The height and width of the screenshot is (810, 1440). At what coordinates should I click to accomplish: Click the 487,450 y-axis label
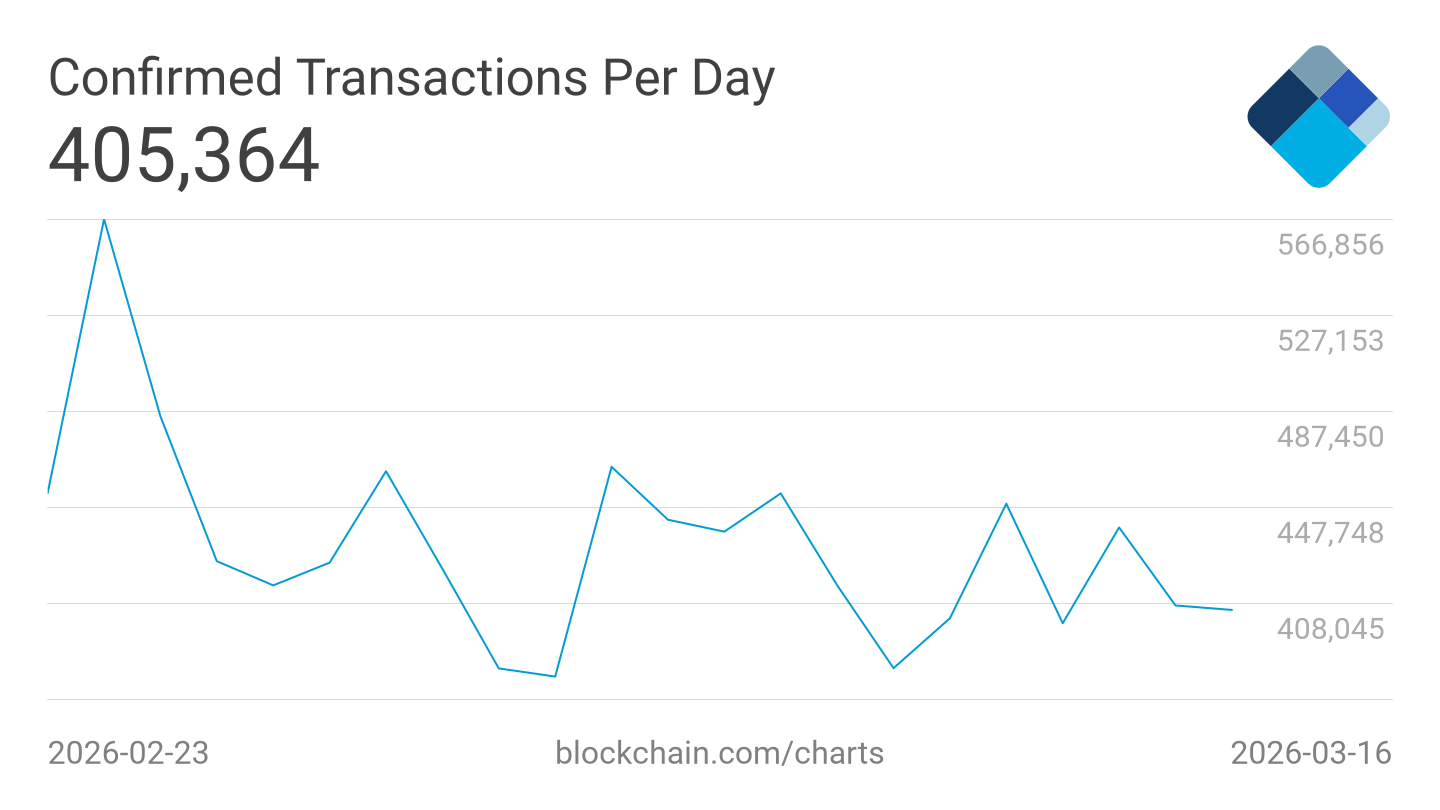click(x=1330, y=437)
